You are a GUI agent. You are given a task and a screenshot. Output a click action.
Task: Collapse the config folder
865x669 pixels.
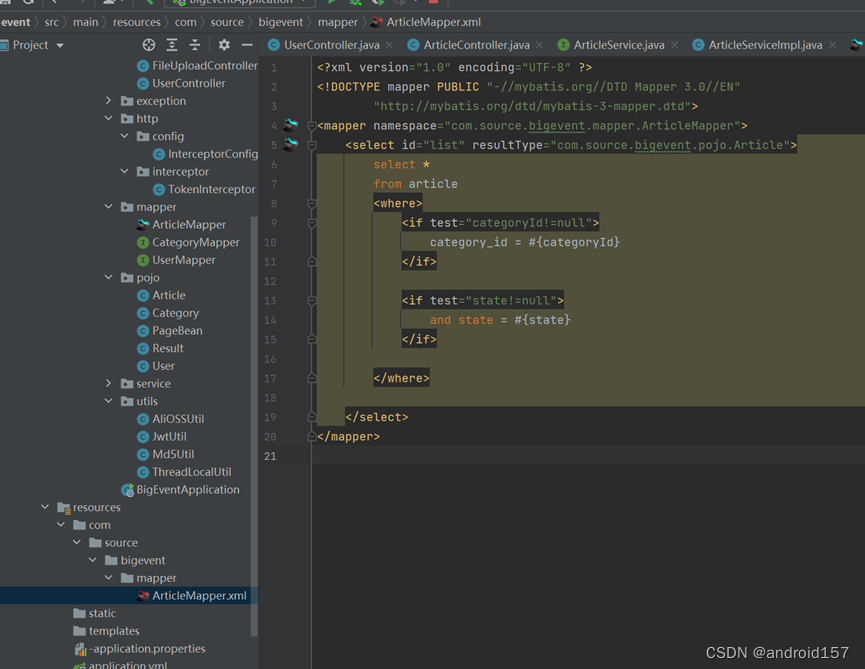125,136
